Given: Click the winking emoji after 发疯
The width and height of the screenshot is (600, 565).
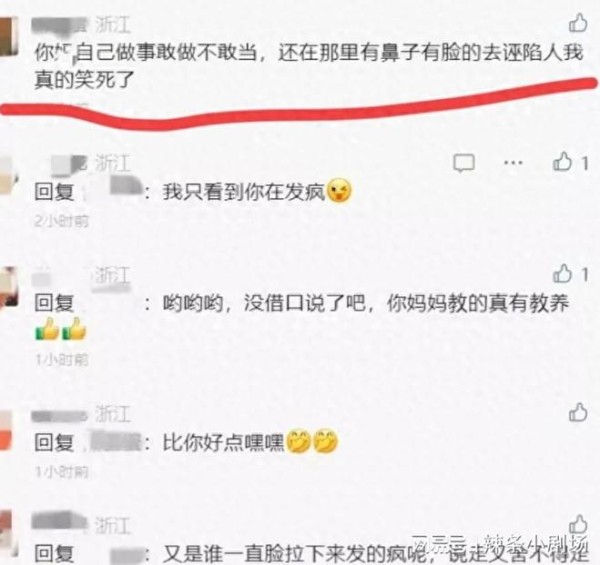Looking at the screenshot, I should [x=339, y=191].
